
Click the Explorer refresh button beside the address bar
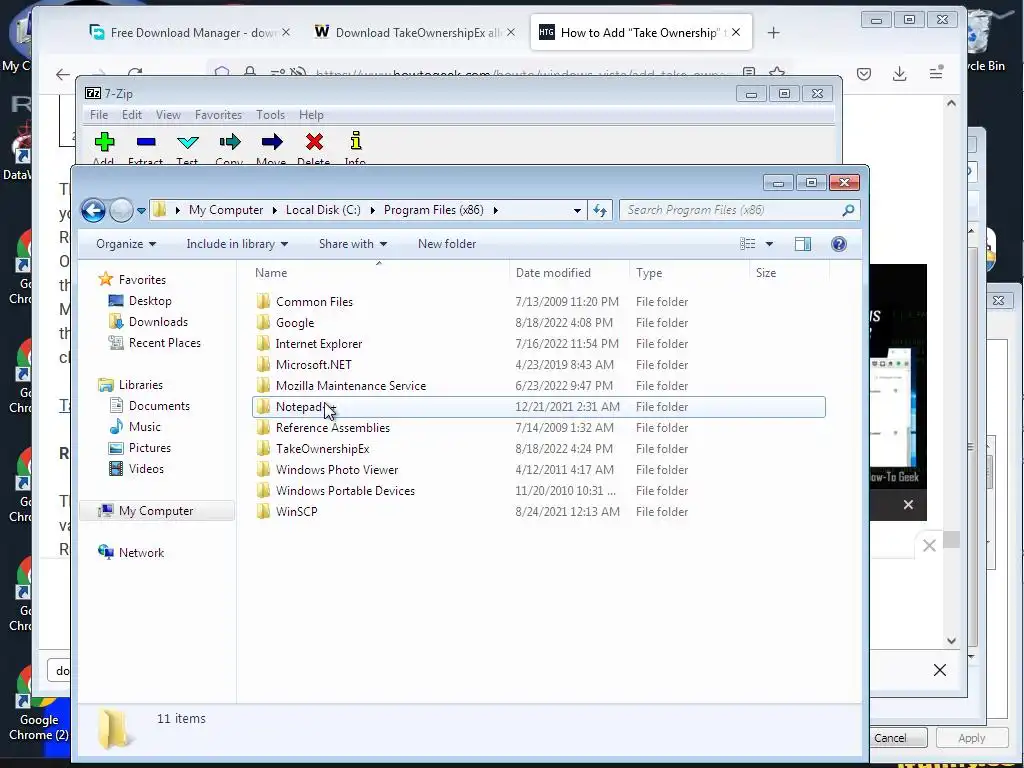pos(600,210)
